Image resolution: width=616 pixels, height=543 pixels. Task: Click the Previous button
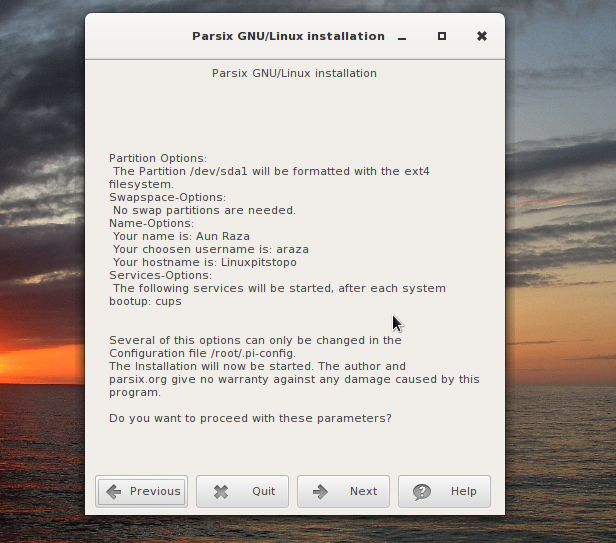coord(141,491)
